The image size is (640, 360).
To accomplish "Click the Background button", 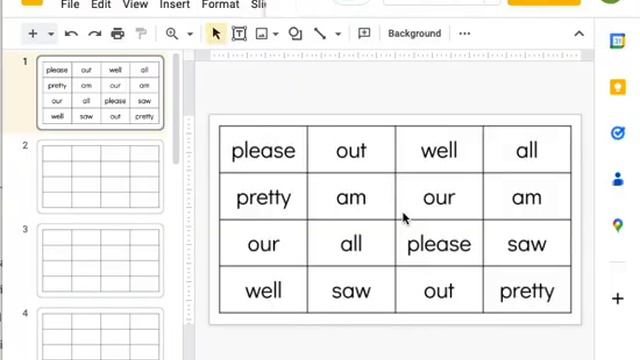I will [414, 33].
